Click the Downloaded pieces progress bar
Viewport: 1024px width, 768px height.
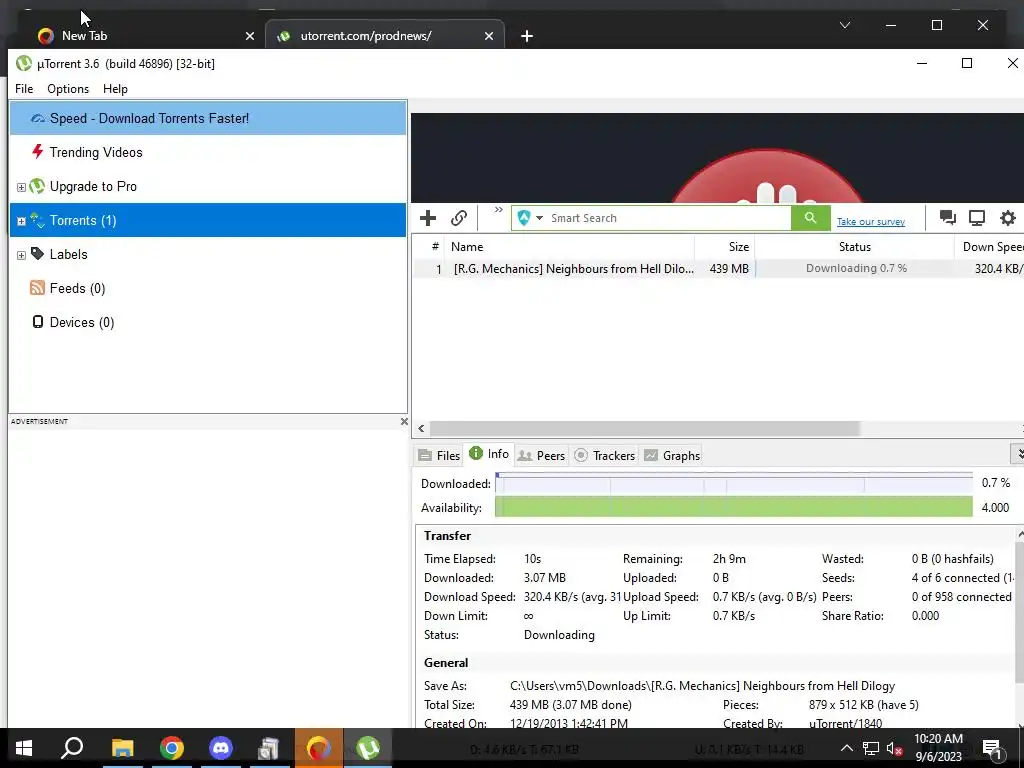[733, 484]
